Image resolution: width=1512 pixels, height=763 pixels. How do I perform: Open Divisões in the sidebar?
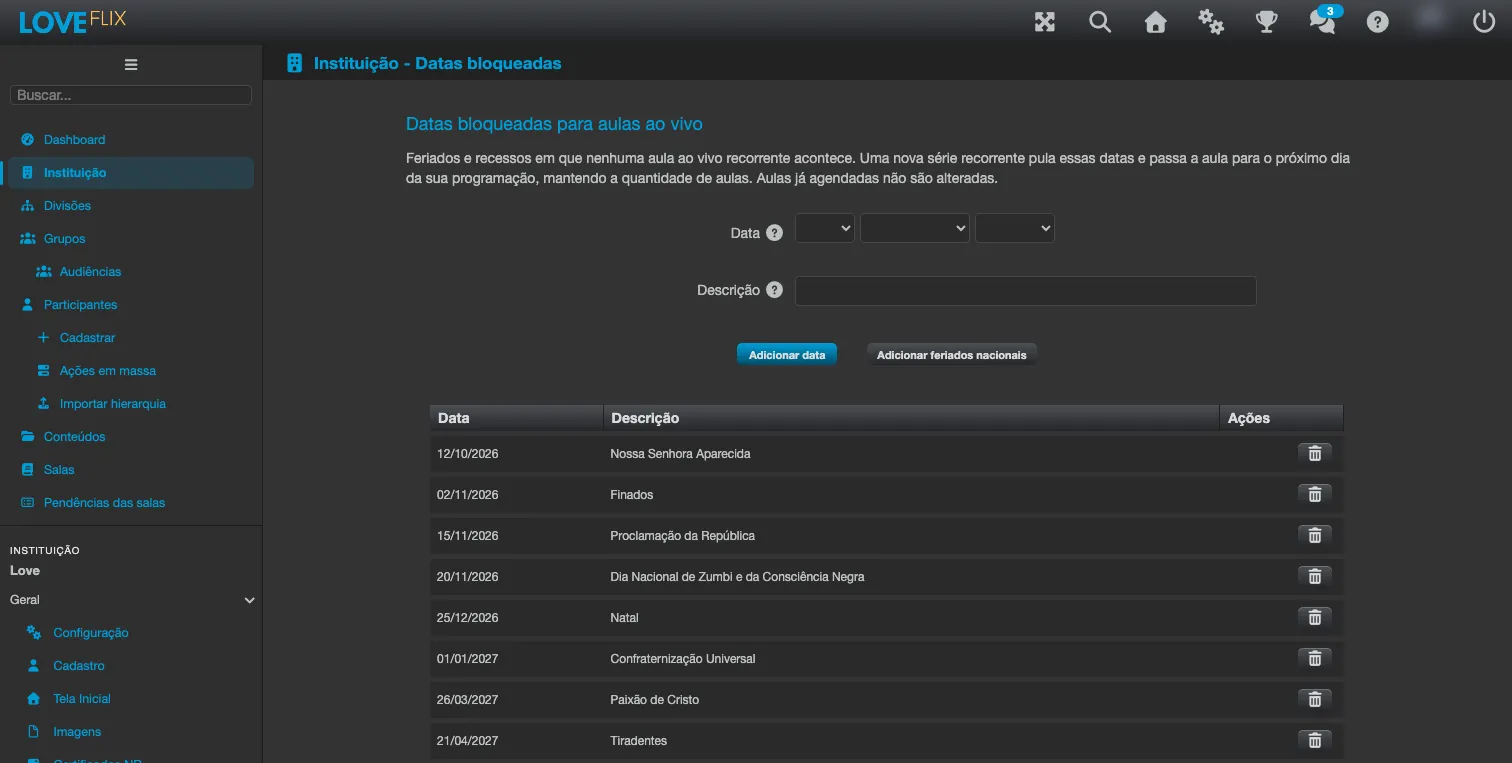pyautogui.click(x=67, y=206)
